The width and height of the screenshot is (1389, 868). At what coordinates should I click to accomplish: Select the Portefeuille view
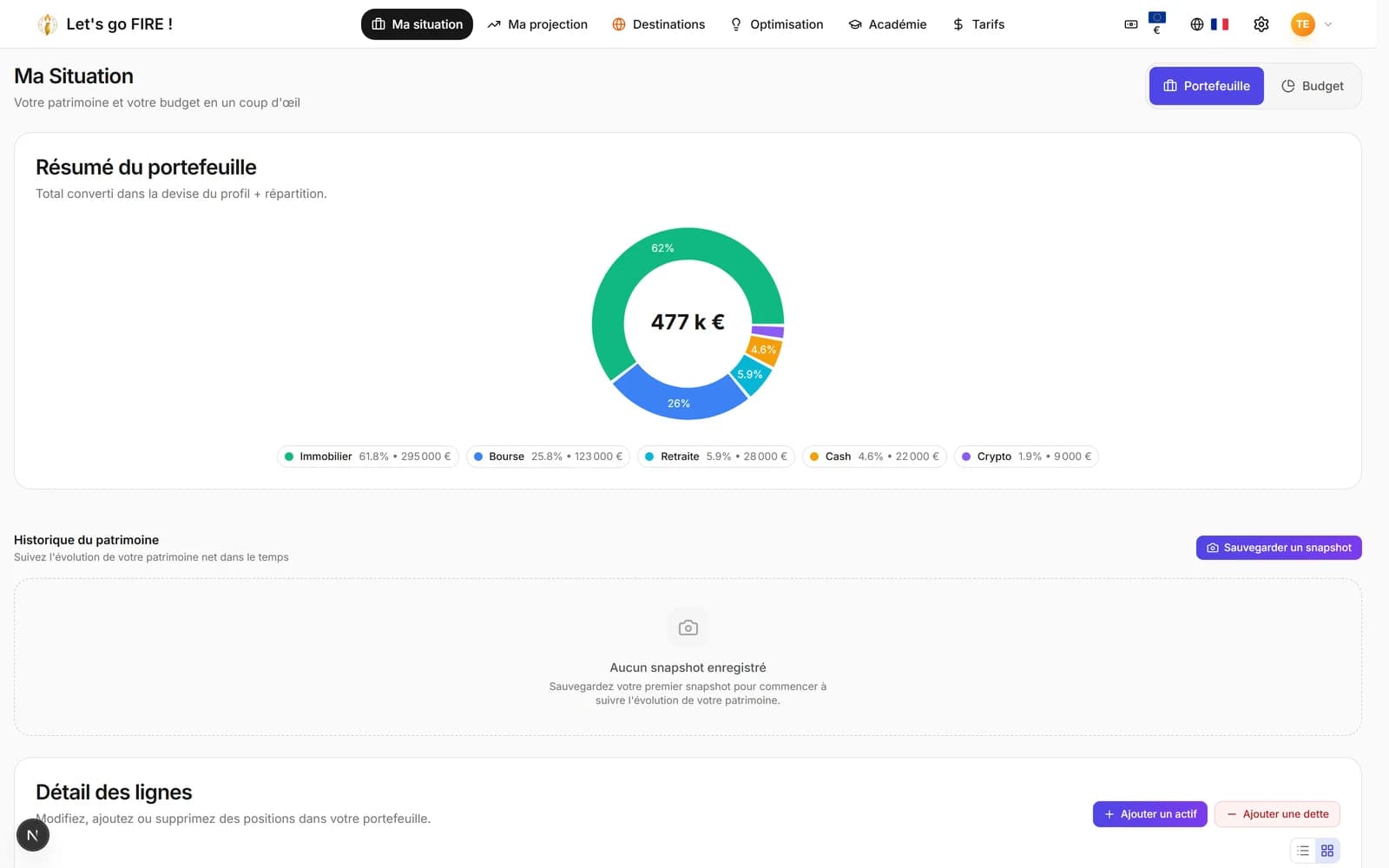[x=1206, y=86]
